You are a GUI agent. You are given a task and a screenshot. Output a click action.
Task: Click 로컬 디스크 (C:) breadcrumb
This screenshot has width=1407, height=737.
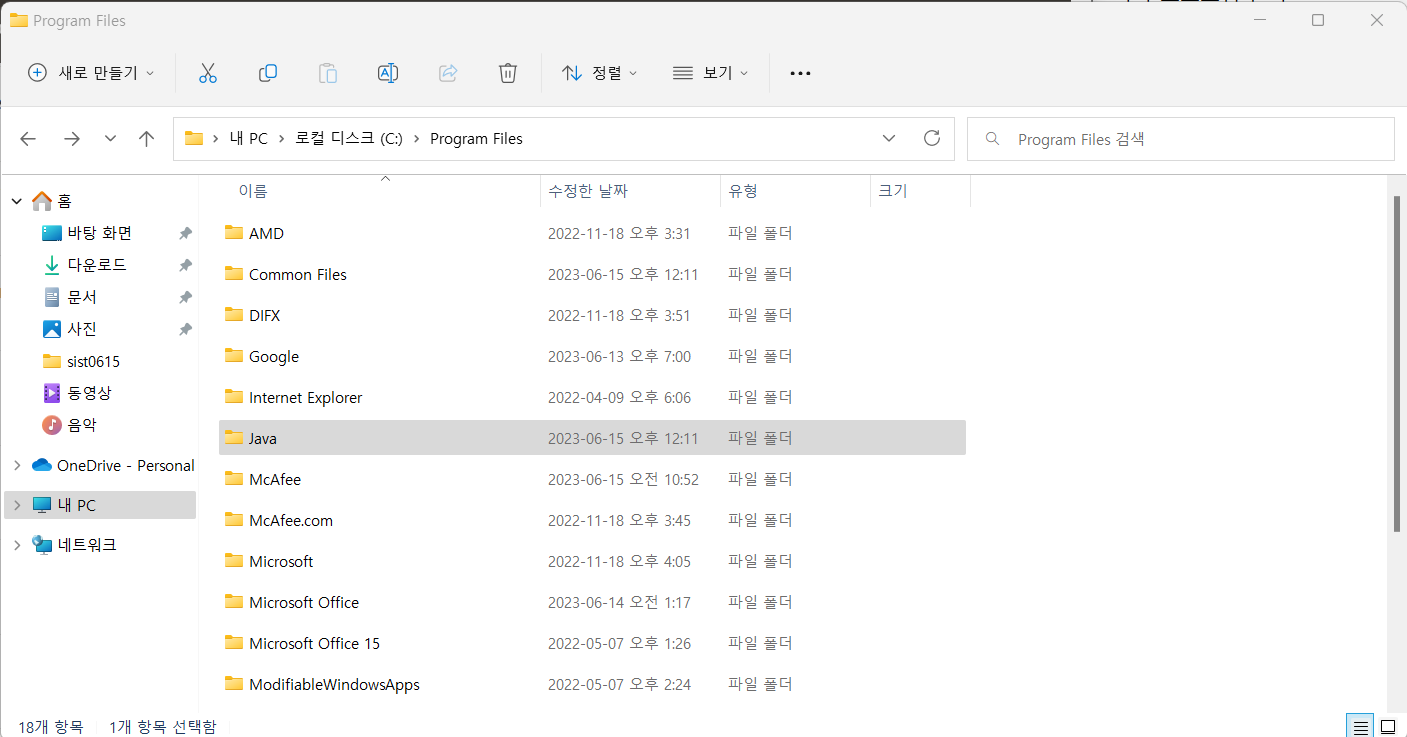point(349,139)
